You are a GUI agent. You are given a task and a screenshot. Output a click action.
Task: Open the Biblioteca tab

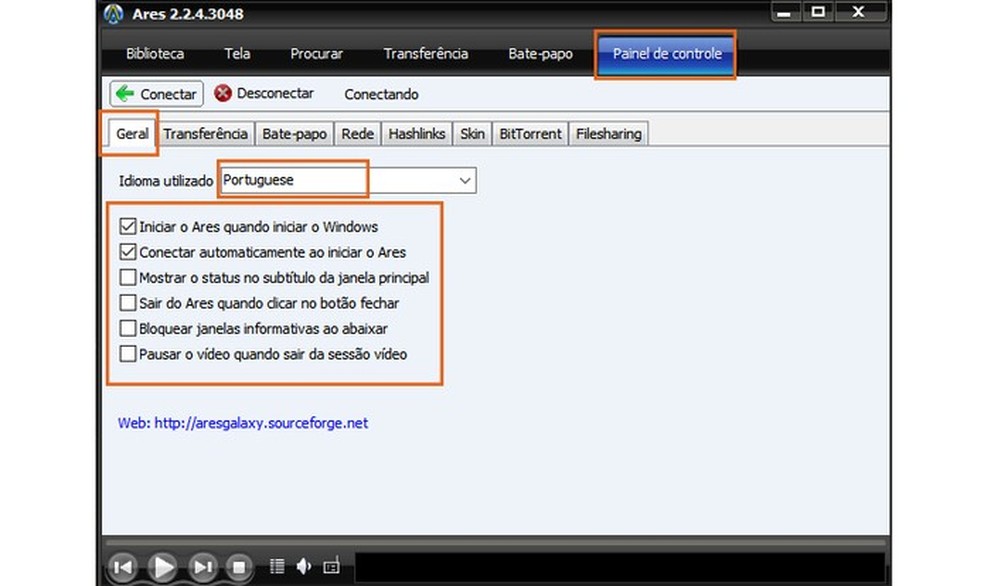(x=155, y=54)
